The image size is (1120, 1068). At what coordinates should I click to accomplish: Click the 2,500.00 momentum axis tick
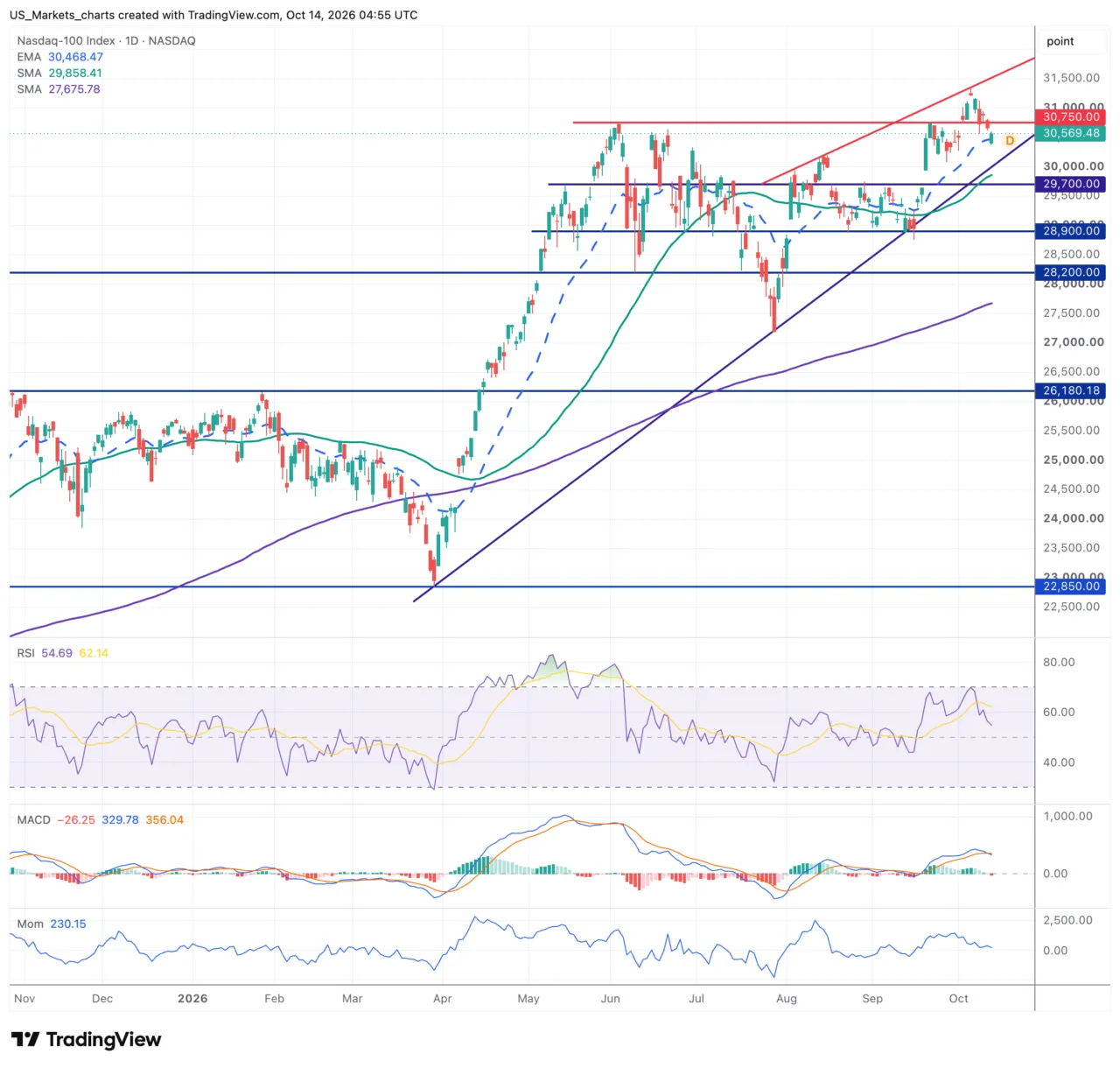click(x=1068, y=920)
